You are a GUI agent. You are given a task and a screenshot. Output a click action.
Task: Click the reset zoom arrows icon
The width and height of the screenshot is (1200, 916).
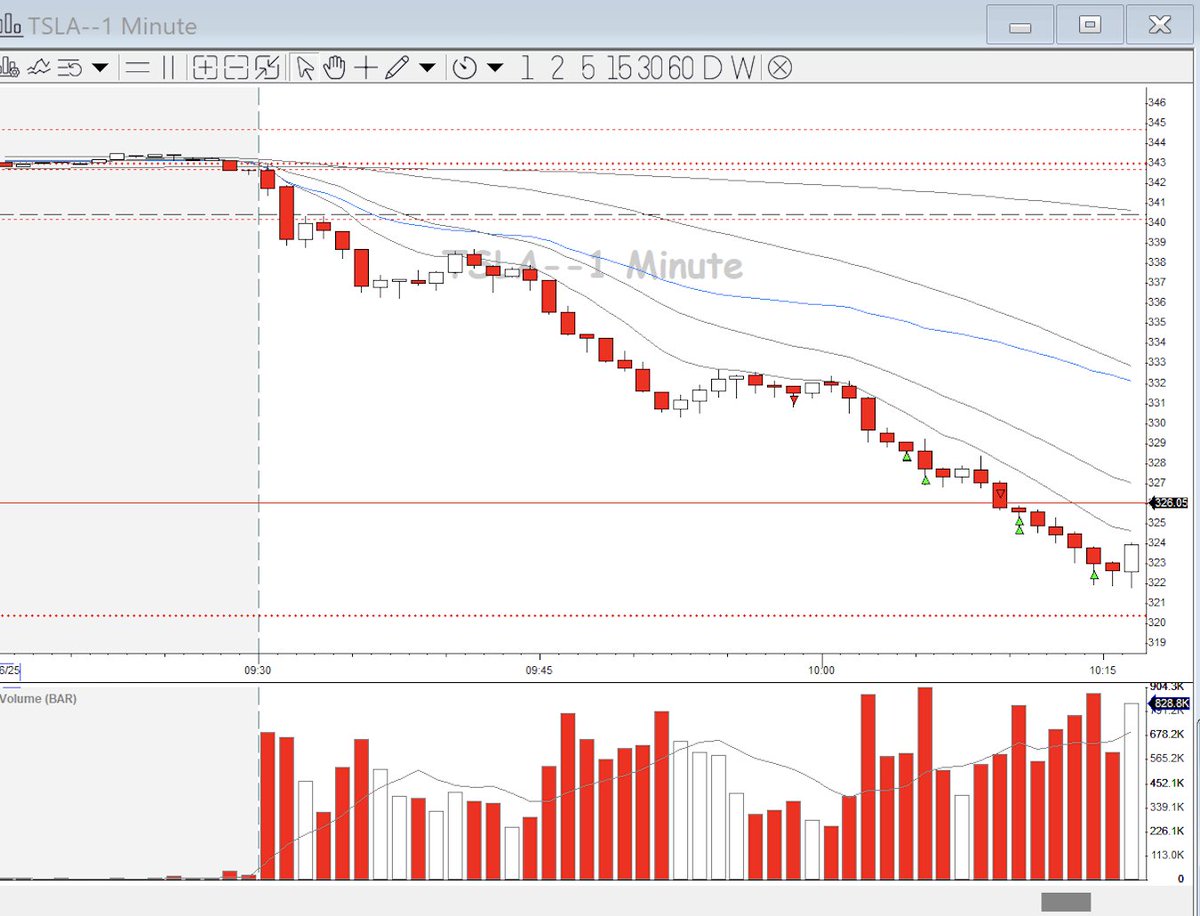click(267, 68)
